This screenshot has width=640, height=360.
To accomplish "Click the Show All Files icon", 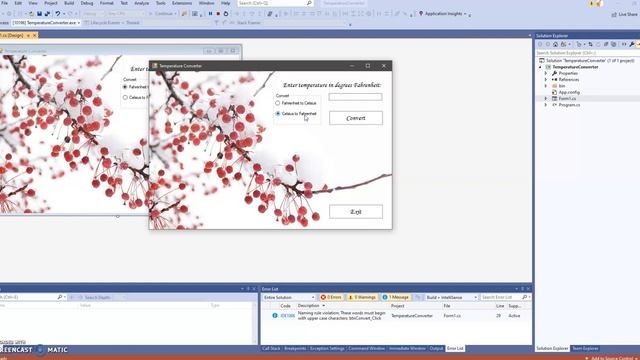I will click(x=613, y=44).
